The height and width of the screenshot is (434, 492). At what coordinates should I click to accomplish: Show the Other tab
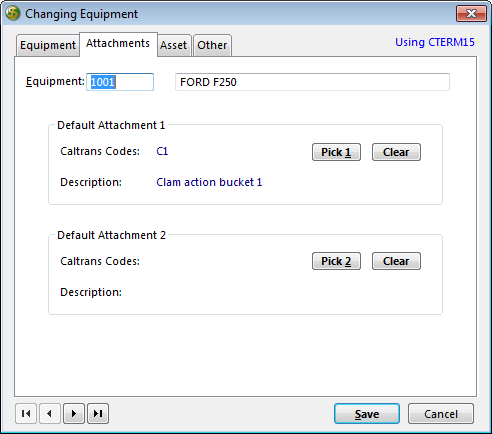click(x=212, y=45)
